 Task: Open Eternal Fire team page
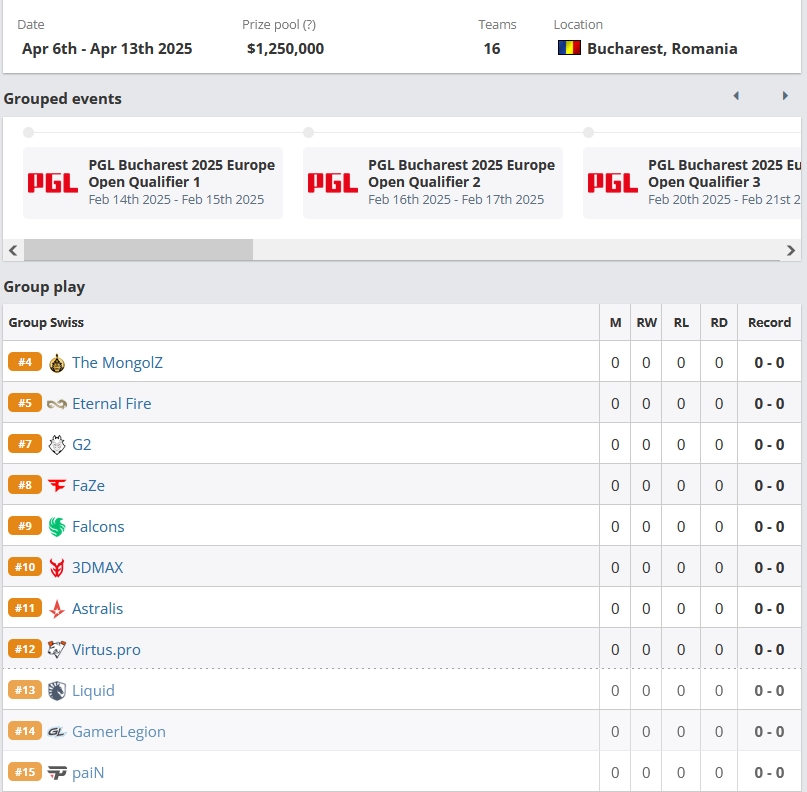pyautogui.click(x=112, y=403)
